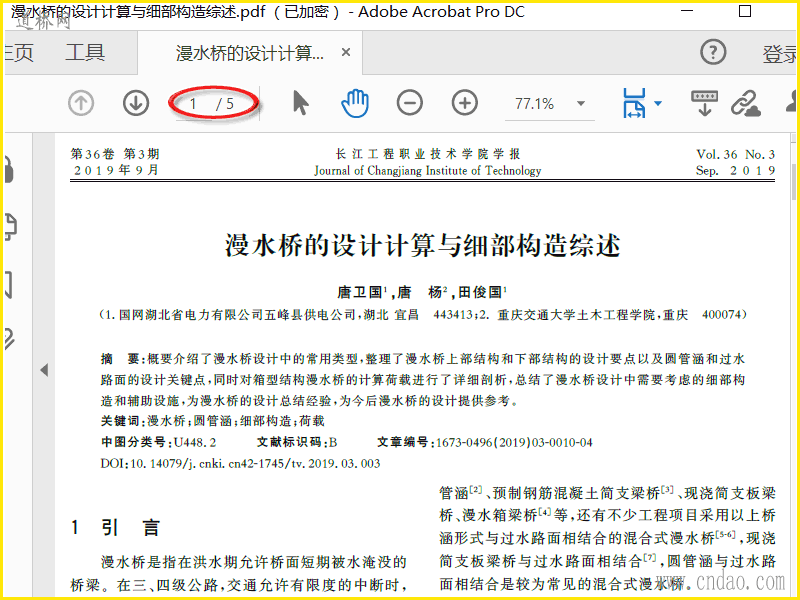Click the 登录 sign-in button

(780, 54)
